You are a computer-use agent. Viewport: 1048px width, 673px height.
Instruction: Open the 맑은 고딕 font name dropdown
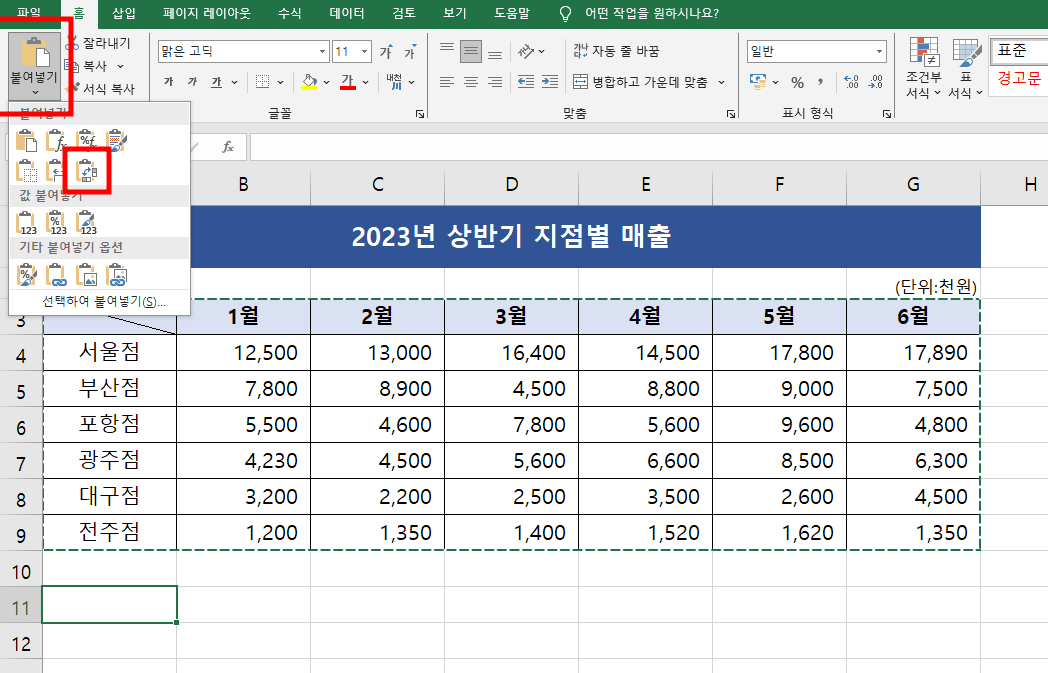coord(322,51)
